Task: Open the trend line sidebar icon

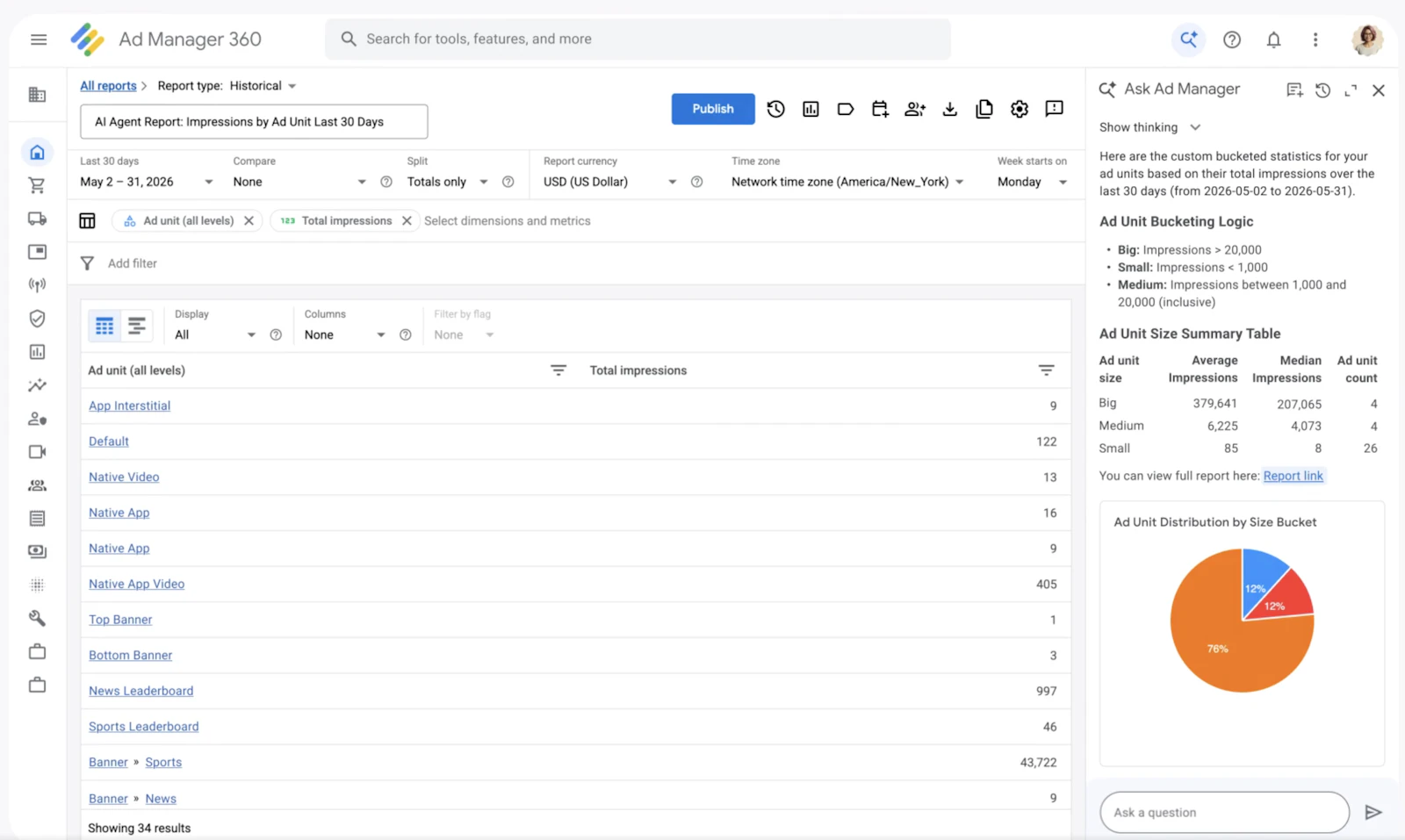Action: (37, 385)
